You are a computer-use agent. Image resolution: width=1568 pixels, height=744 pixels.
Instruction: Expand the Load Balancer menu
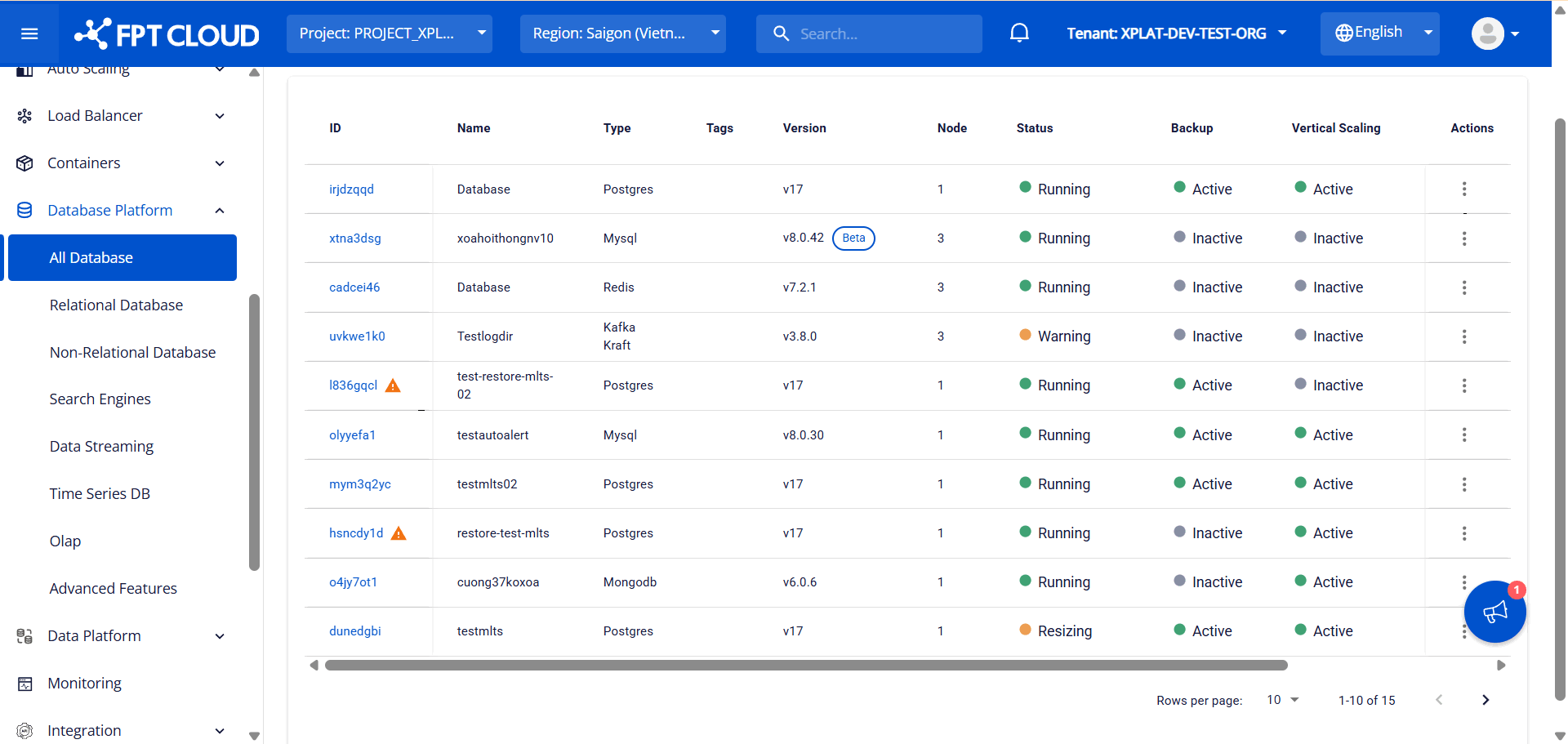(219, 116)
